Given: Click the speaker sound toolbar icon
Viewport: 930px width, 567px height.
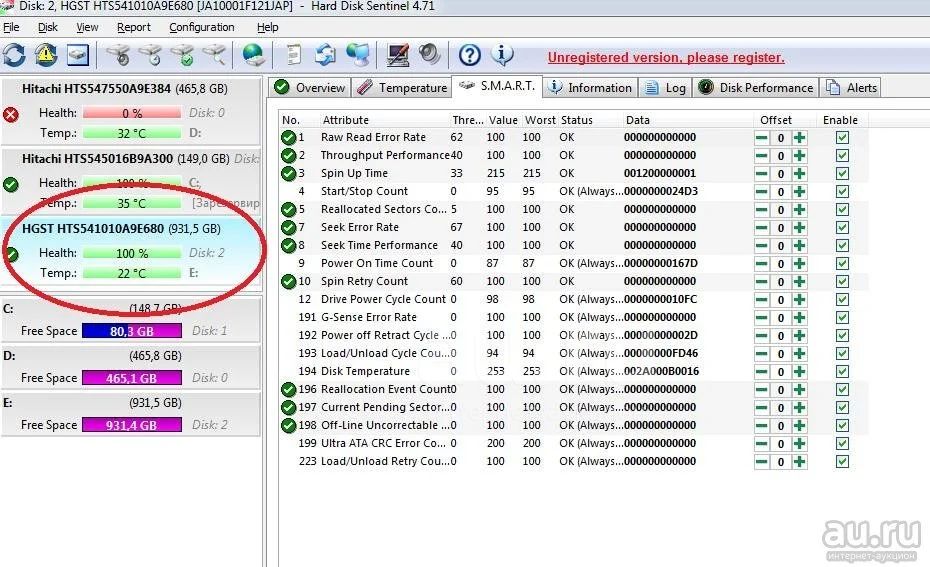Looking at the screenshot, I should (x=429, y=55).
